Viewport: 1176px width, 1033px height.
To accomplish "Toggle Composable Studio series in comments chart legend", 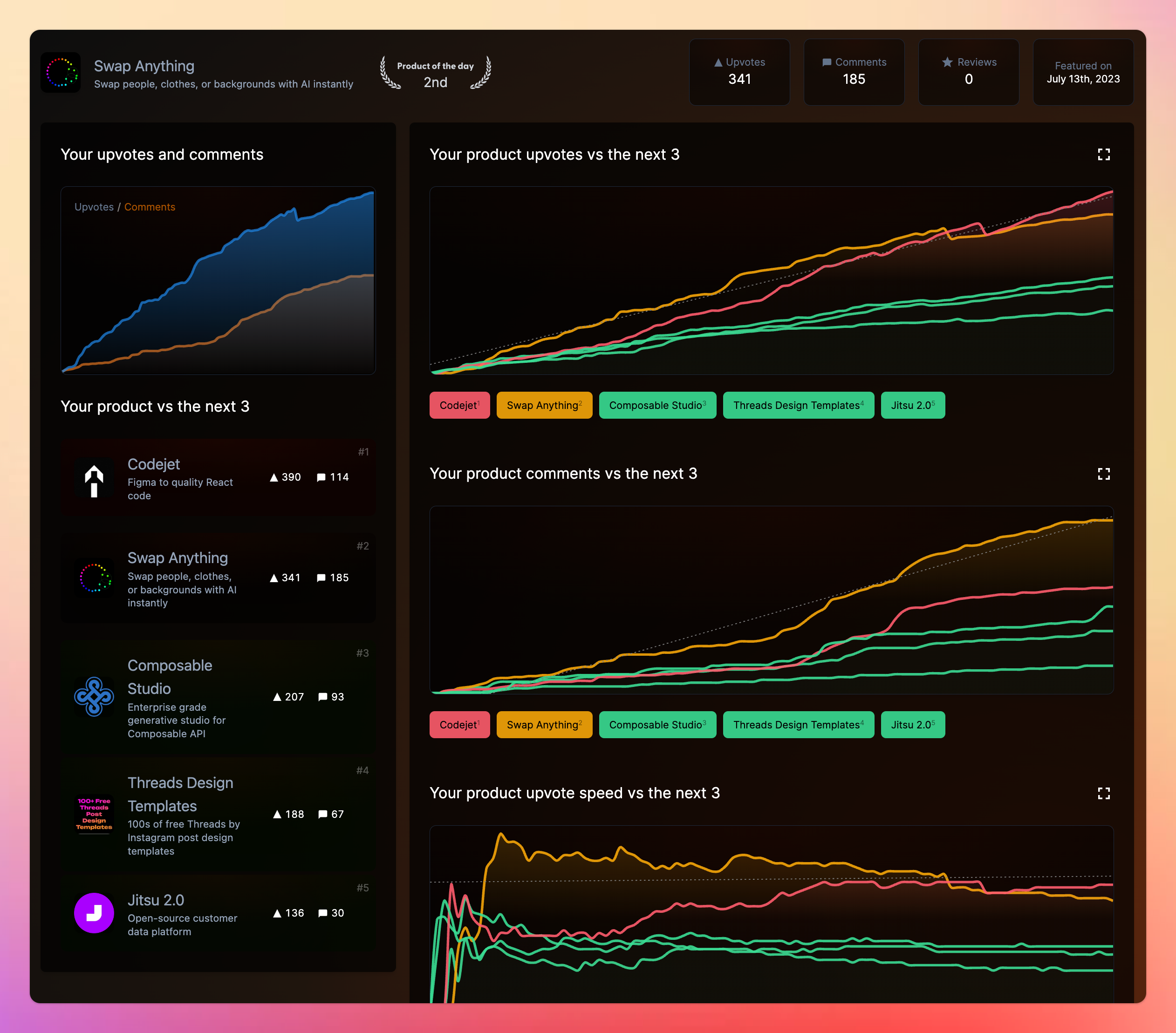I will 657,725.
